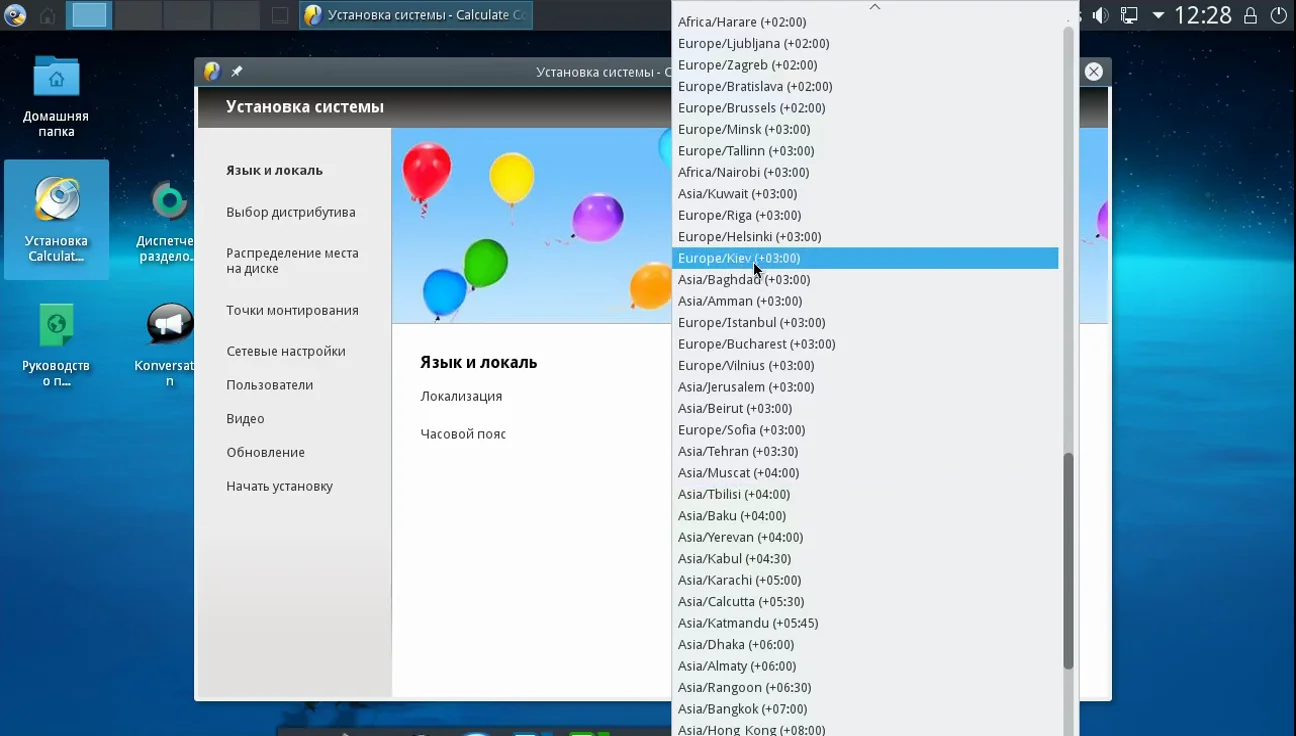Click the installer taskbar entry in top panel

pos(415,15)
